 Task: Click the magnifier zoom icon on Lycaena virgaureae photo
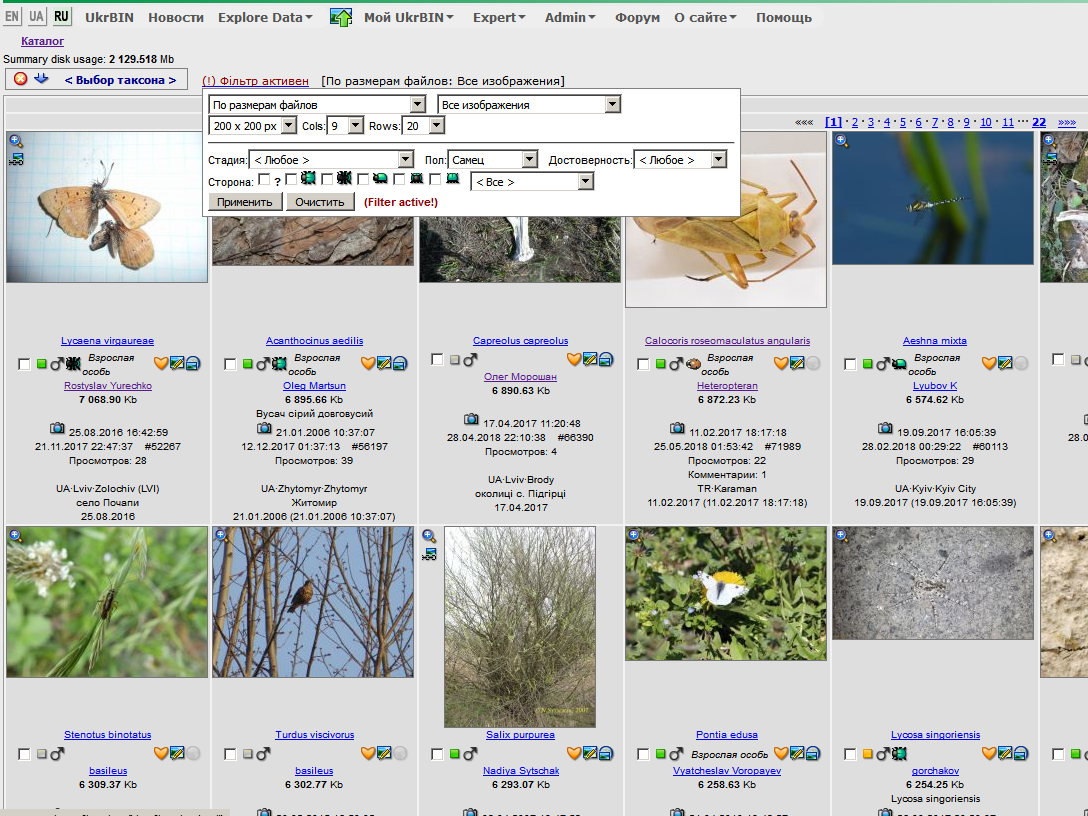16,141
